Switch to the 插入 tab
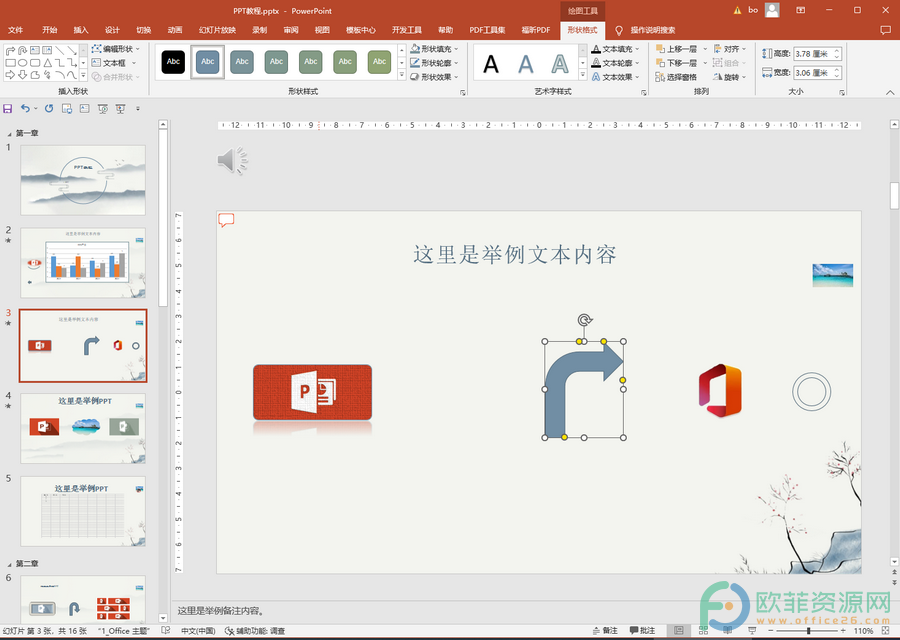 click(81, 30)
